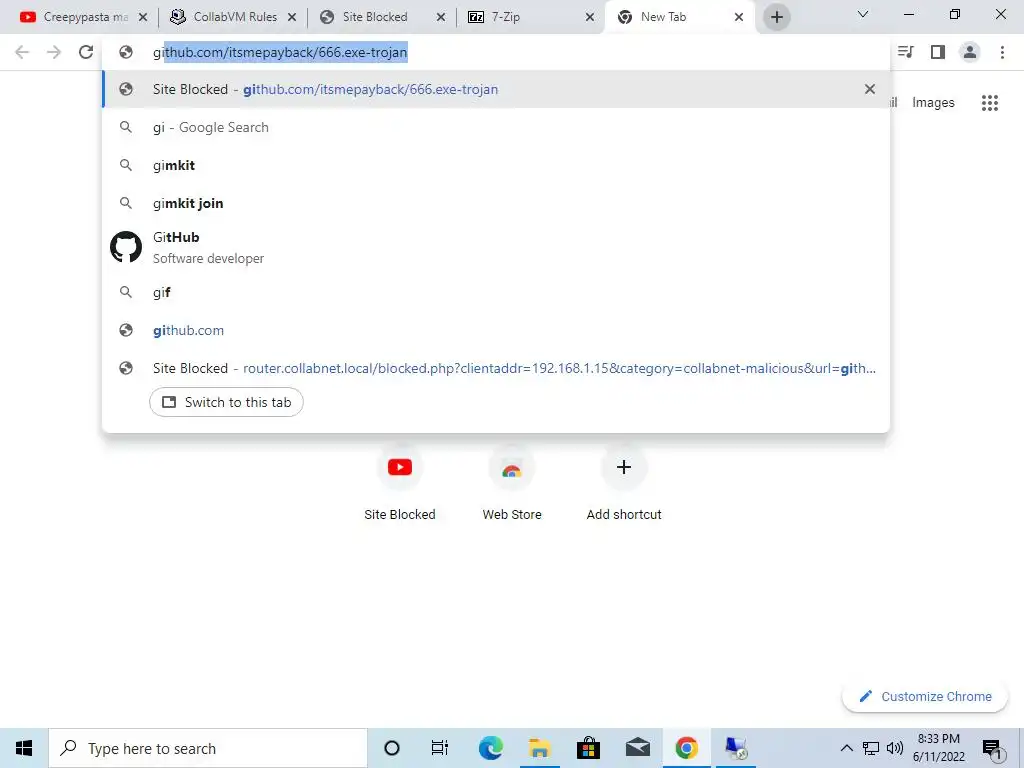1024x768 pixels.
Task: Toggle the Chrome side panel
Action: pyautogui.click(x=938, y=52)
